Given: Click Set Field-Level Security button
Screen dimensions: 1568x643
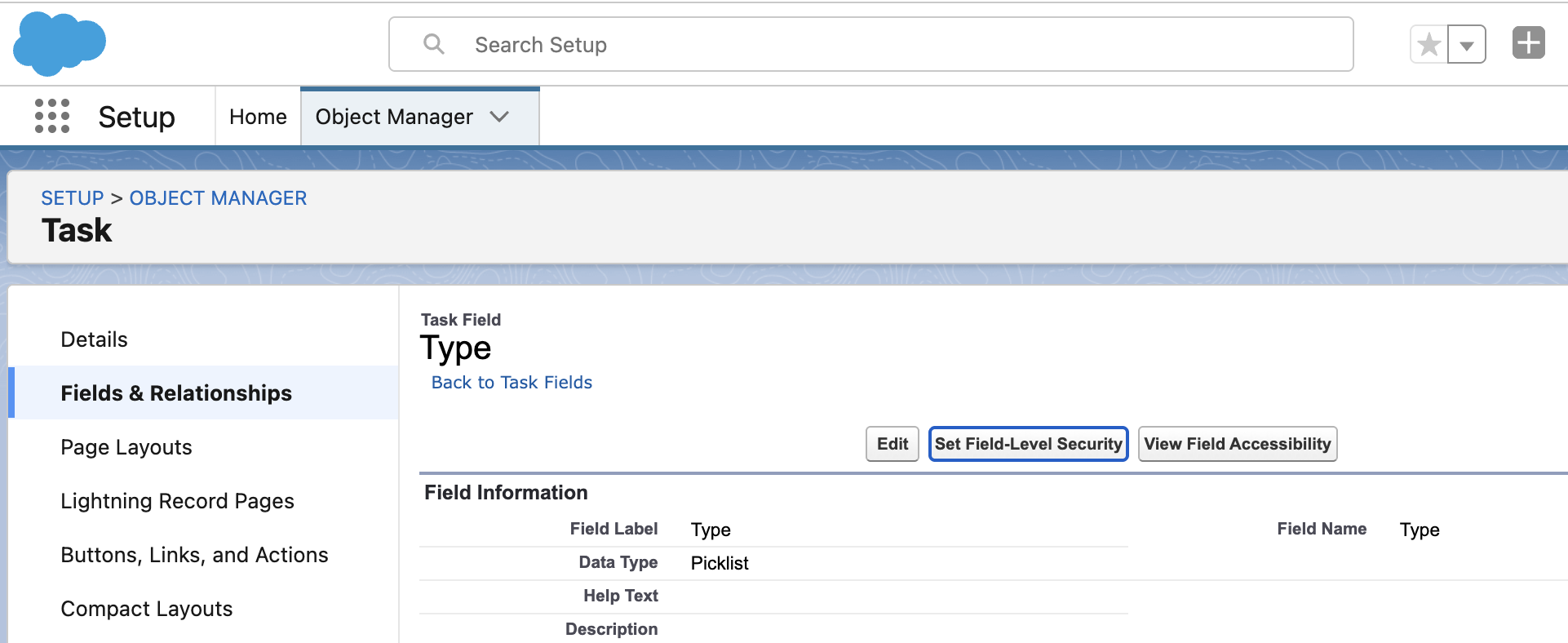Looking at the screenshot, I should (1029, 444).
